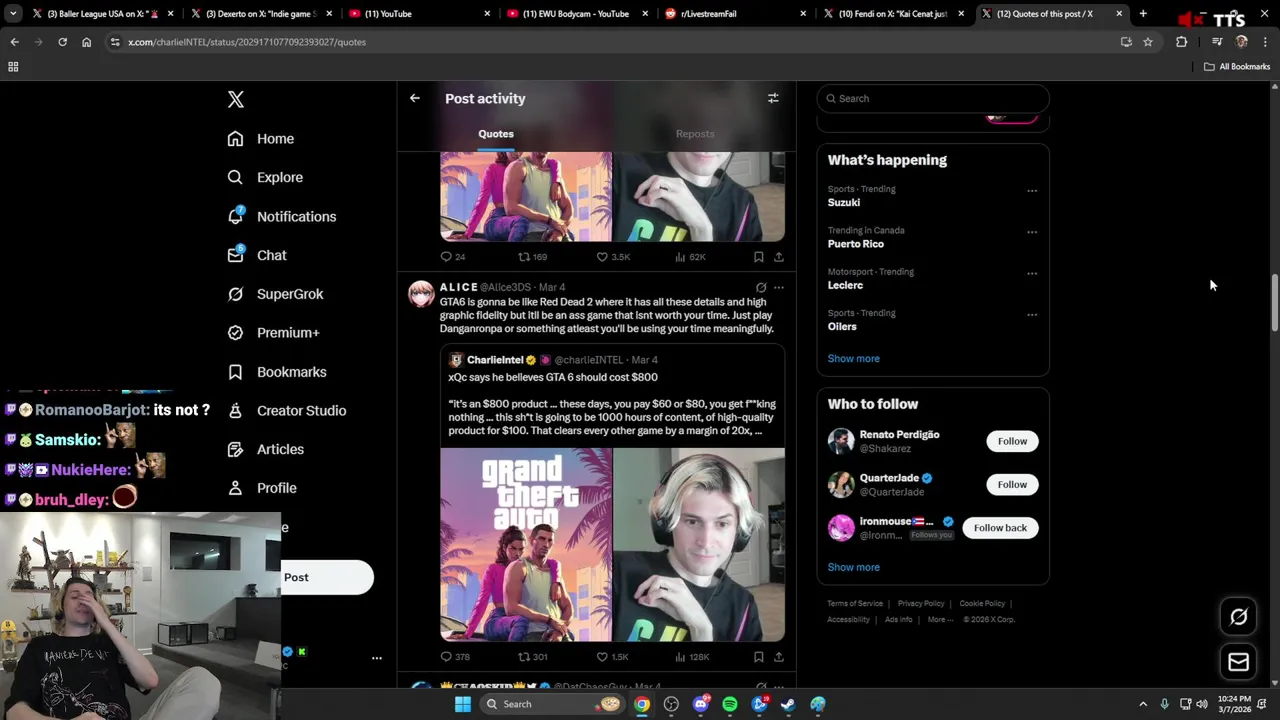The height and width of the screenshot is (720, 1280).
Task: Reload the page in the browser
Action: [62, 42]
